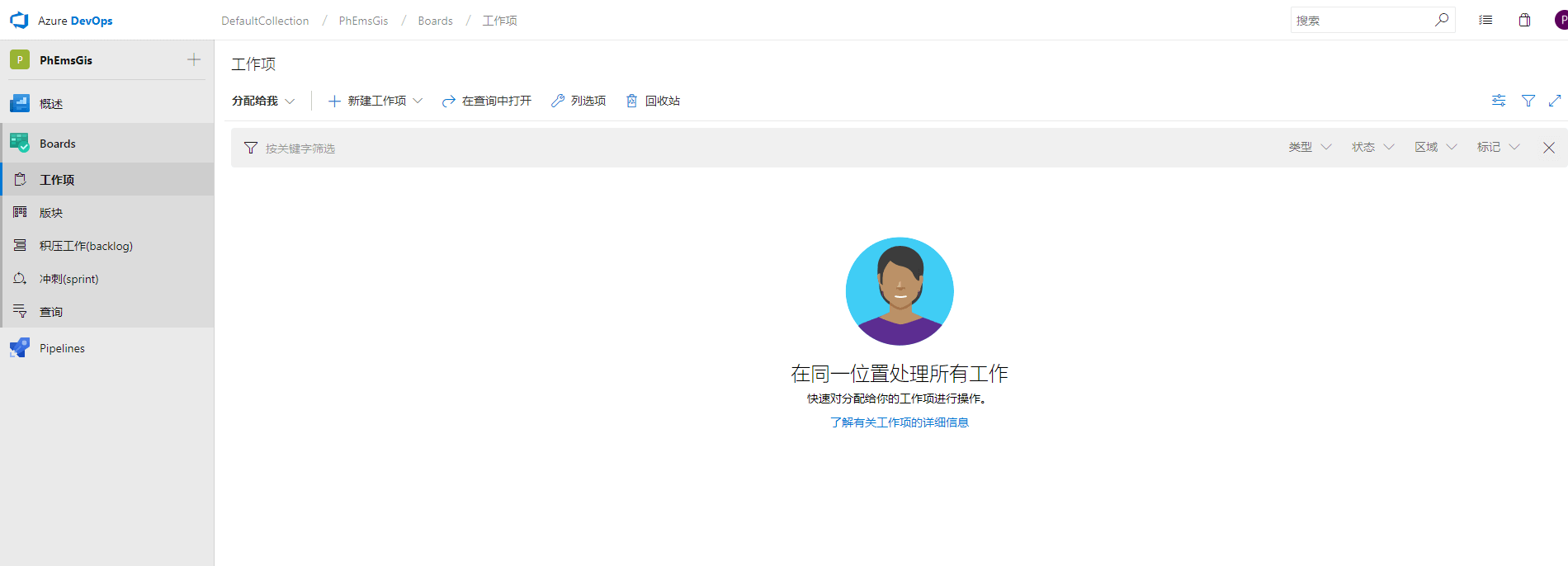Click the search magnifier icon

[1442, 20]
